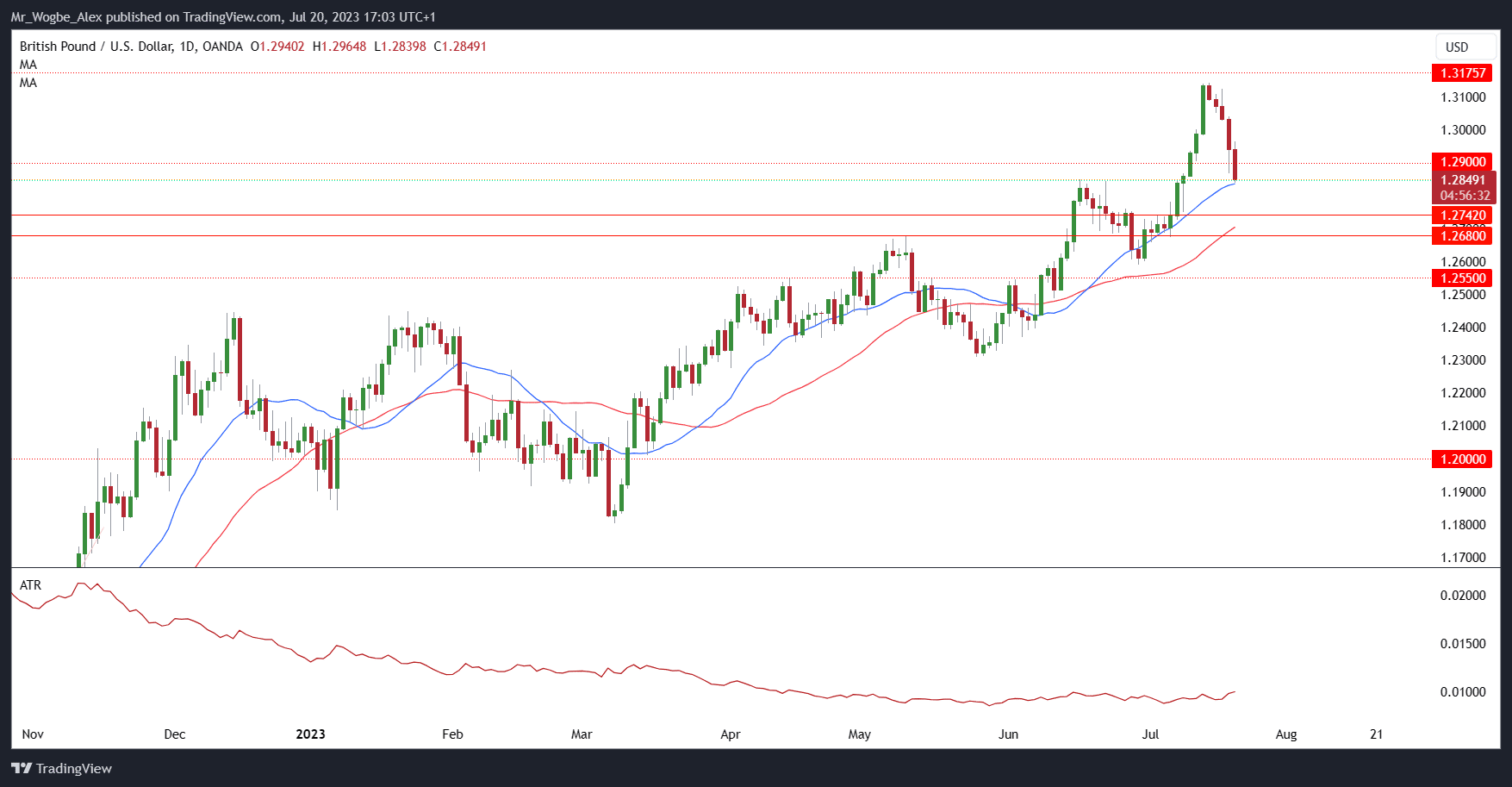
Task: Select the British Pound / U.S. Dollar symbol title
Action: (x=98, y=47)
